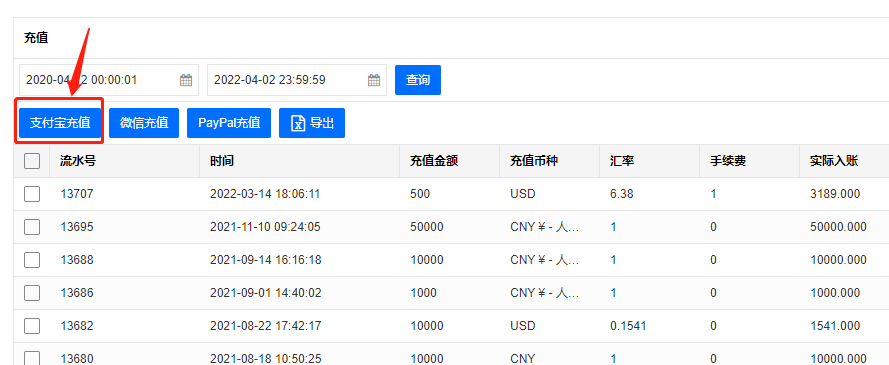
Task: Click actual amount 50000.000
Action: [x=838, y=227]
